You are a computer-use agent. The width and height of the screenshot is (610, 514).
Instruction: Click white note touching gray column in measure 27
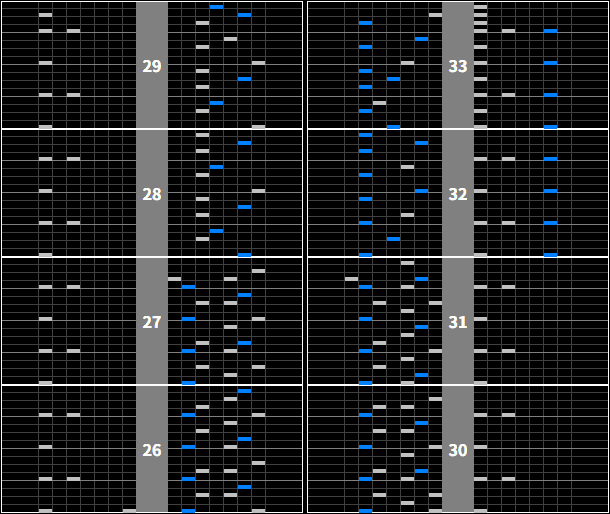point(174,279)
